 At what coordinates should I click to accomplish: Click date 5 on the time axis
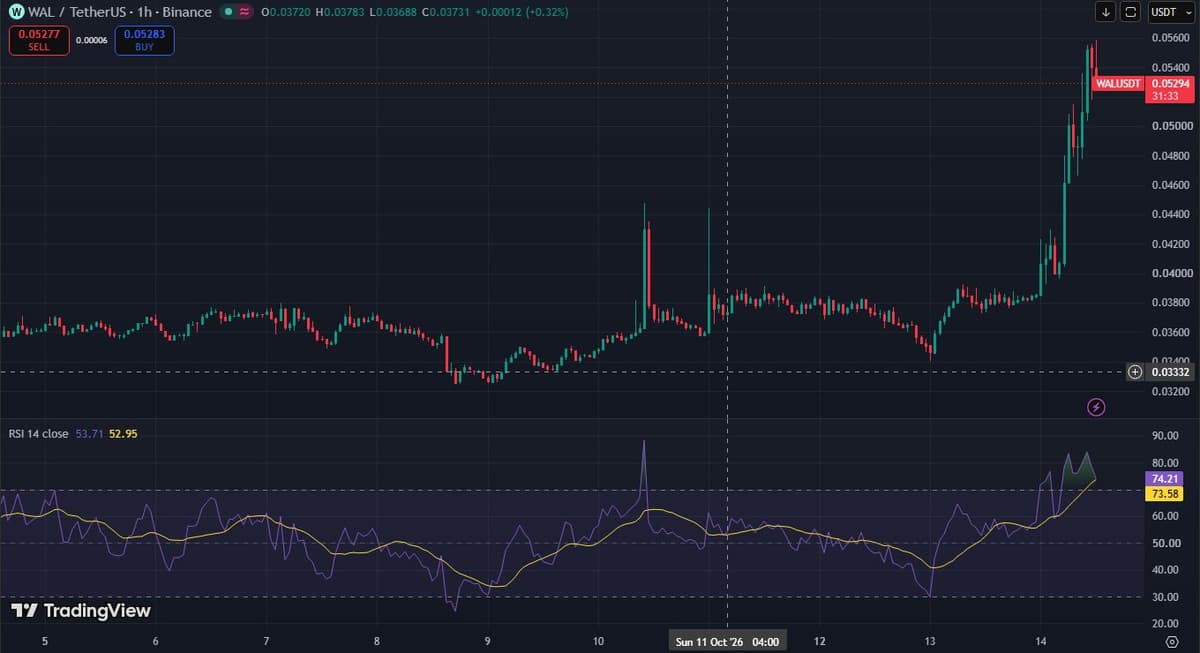pos(44,641)
